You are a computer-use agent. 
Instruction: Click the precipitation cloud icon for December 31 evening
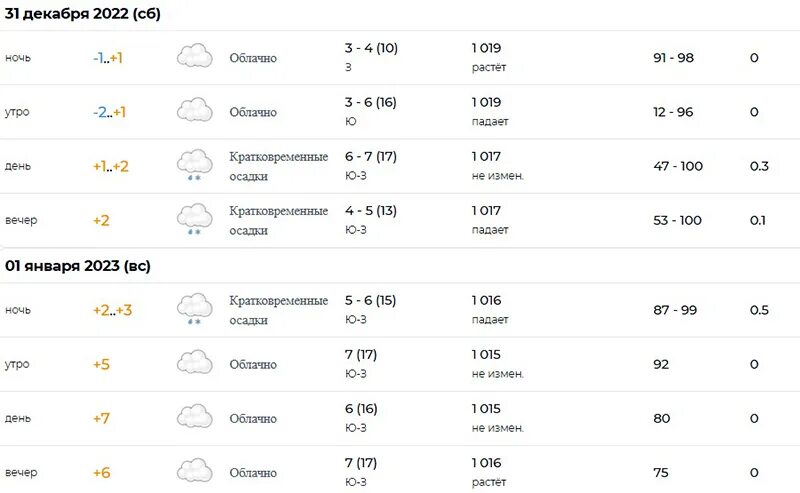(x=194, y=219)
